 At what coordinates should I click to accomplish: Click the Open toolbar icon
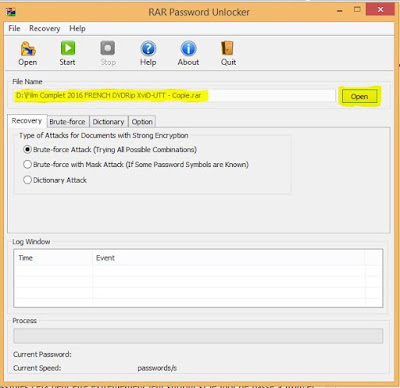[x=28, y=53]
